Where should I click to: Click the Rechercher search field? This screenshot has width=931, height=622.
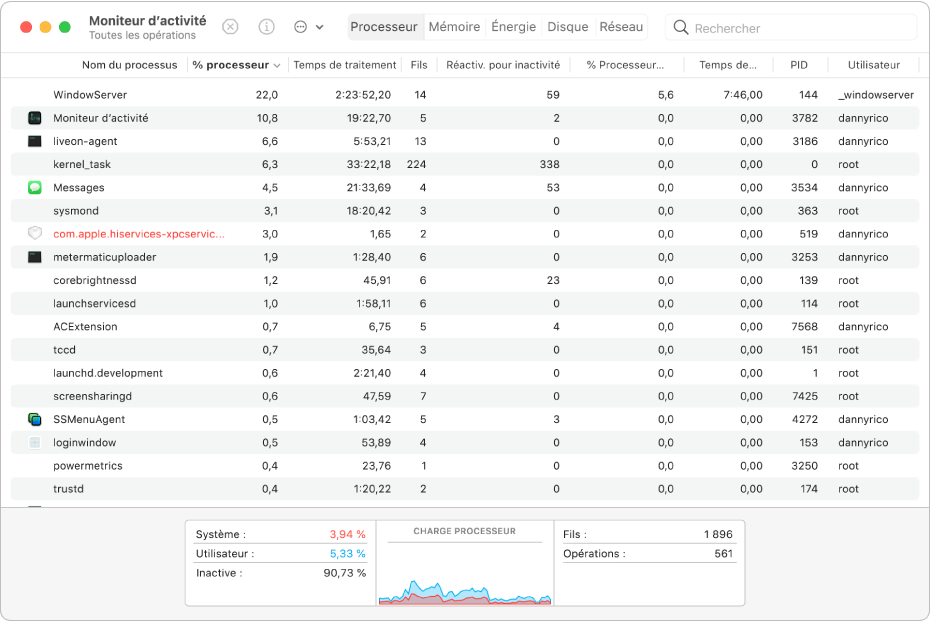coord(791,28)
